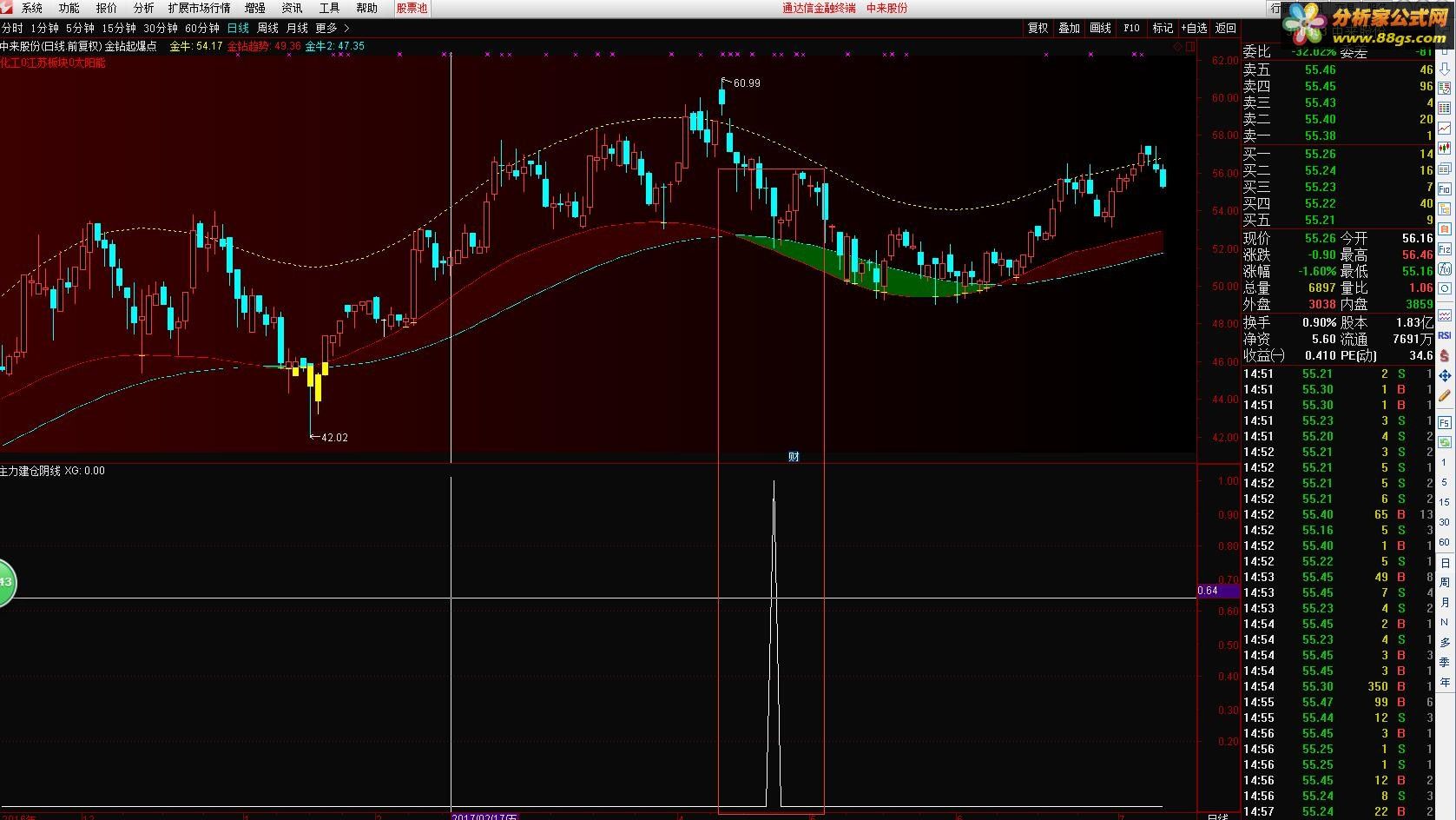Open the 功能 menu
The height and width of the screenshot is (820, 1456).
point(69,8)
